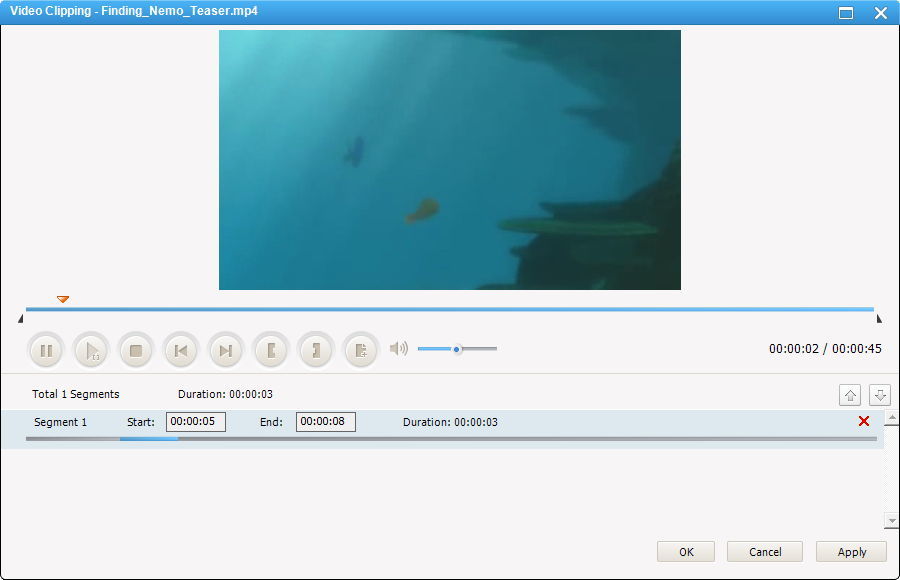Delete Segment 1 with the red X

[x=865, y=421]
